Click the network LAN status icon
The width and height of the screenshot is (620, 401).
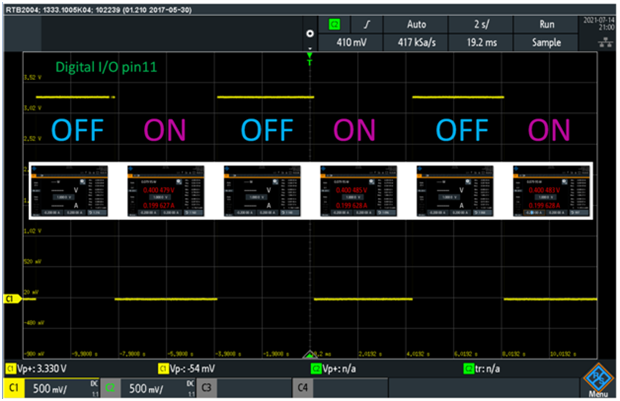click(x=605, y=43)
